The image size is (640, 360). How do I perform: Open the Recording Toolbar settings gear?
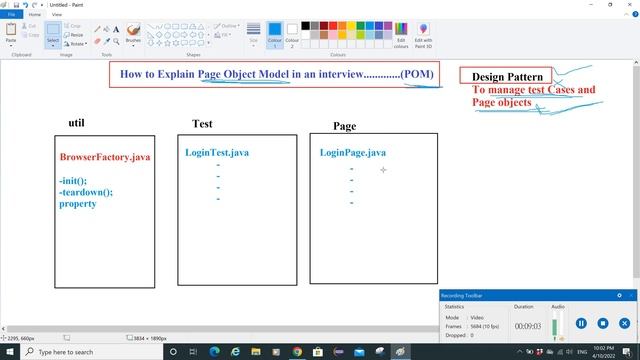click(619, 295)
